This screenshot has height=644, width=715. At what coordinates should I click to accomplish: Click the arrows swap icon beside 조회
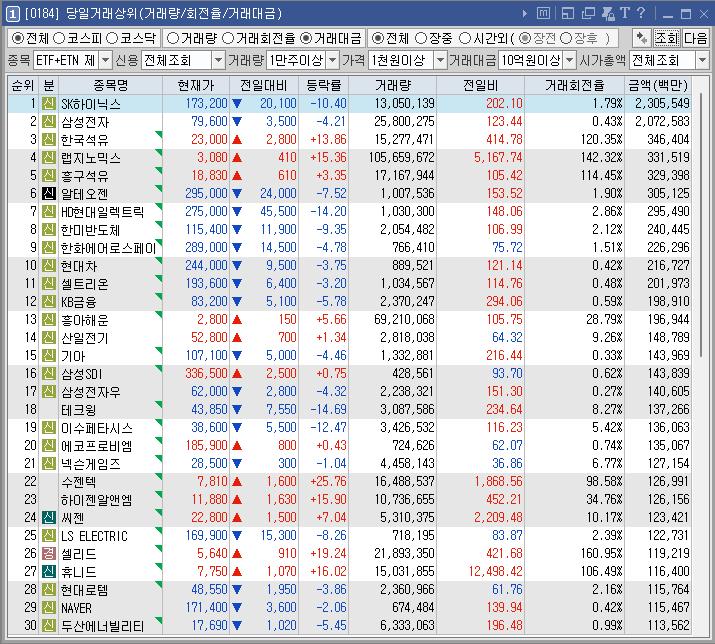[x=642, y=38]
